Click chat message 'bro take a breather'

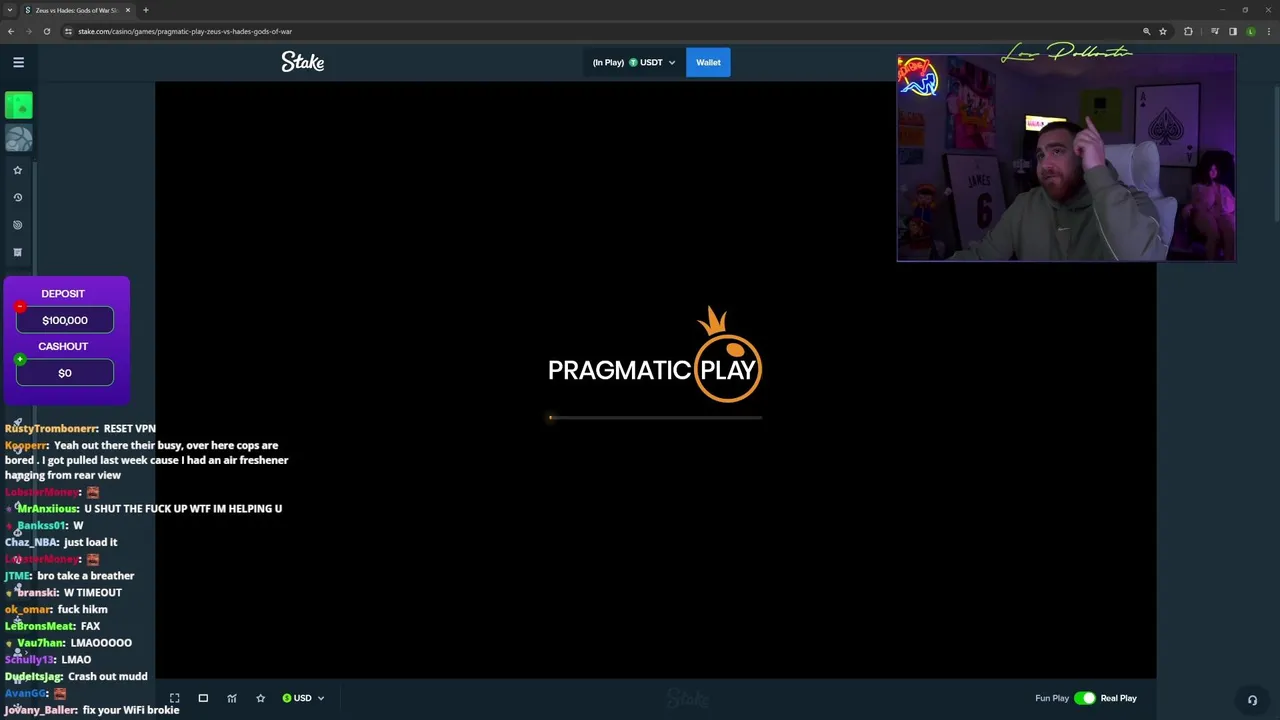click(86, 576)
